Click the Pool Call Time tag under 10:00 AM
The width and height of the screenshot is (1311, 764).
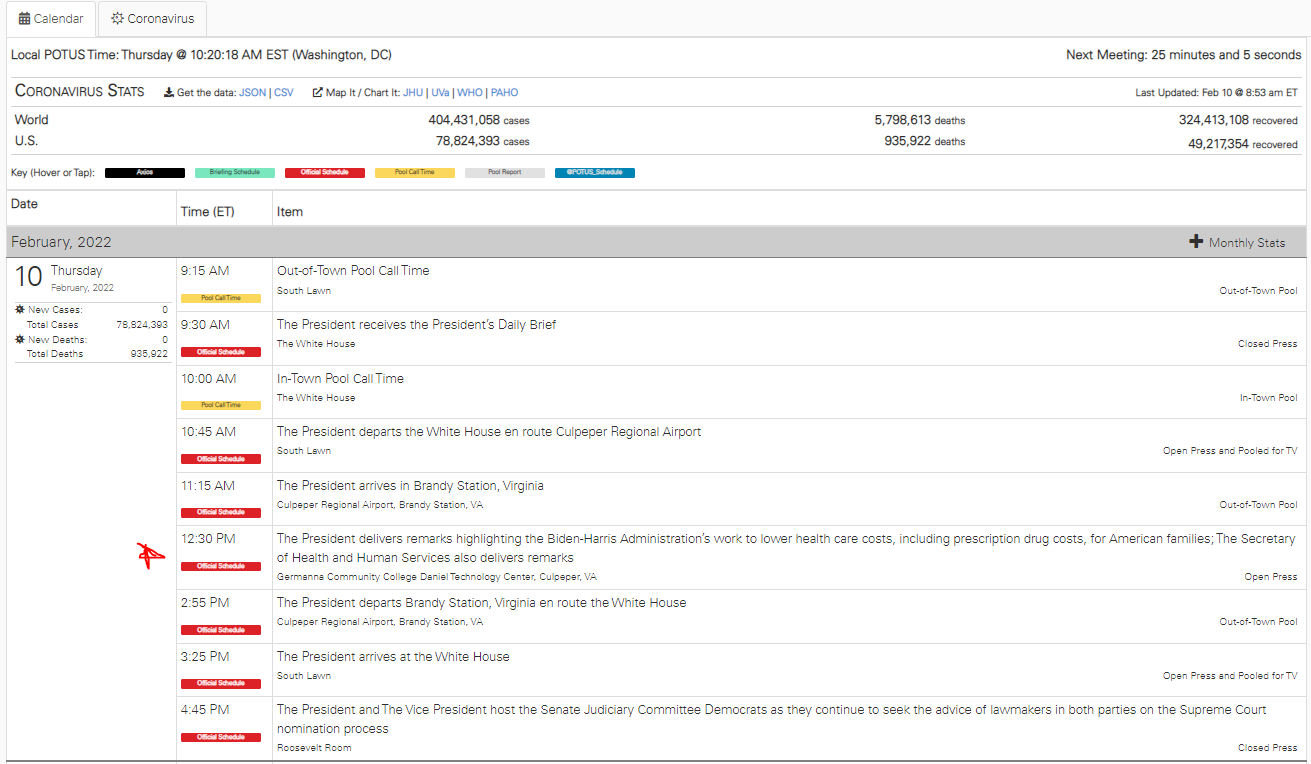tap(221, 405)
